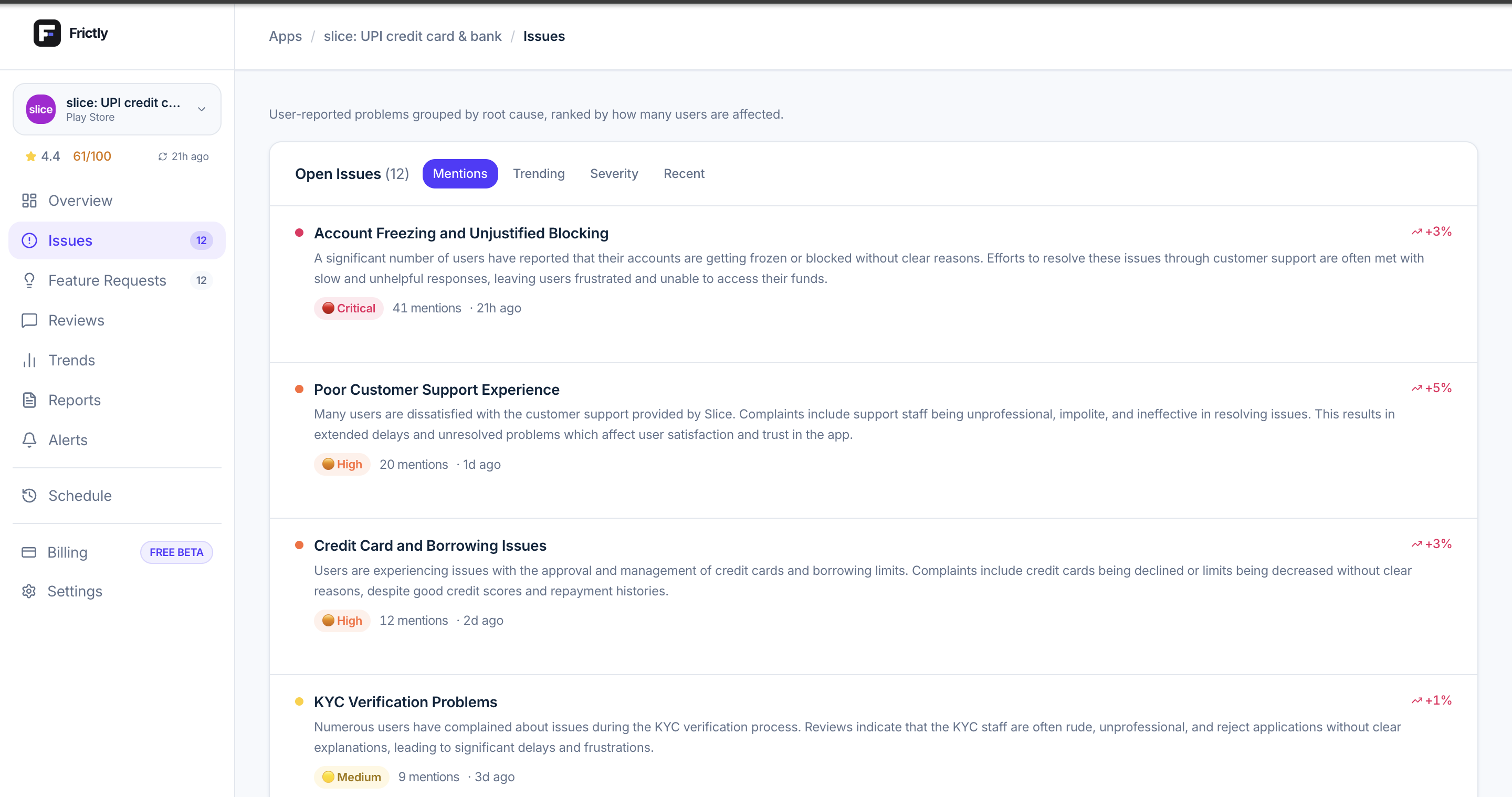Open Account Freezing and Unjustified Blocking issue
This screenshot has height=797, width=1512.
click(461, 234)
